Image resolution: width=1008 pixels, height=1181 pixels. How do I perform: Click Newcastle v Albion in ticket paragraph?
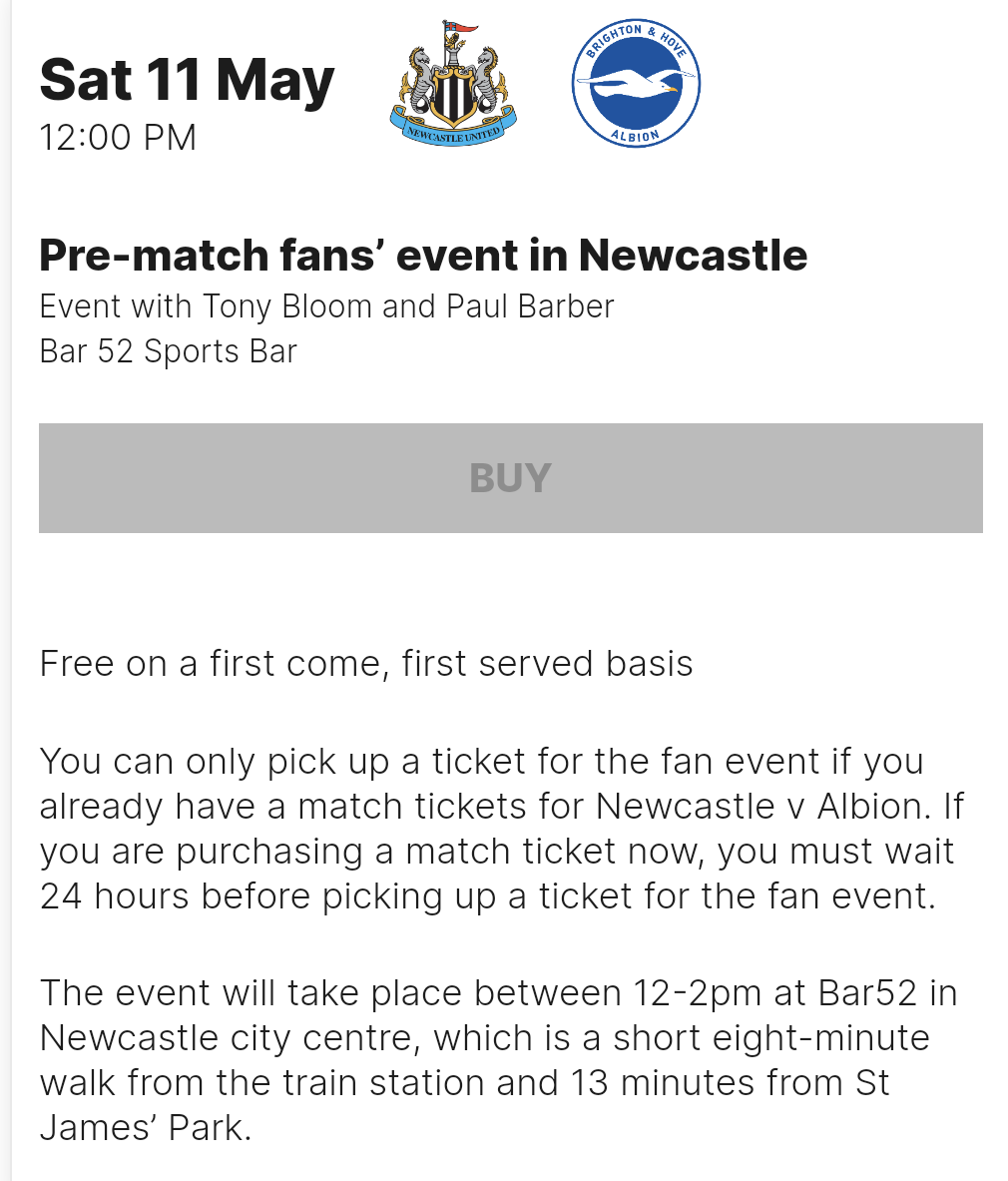(758, 806)
